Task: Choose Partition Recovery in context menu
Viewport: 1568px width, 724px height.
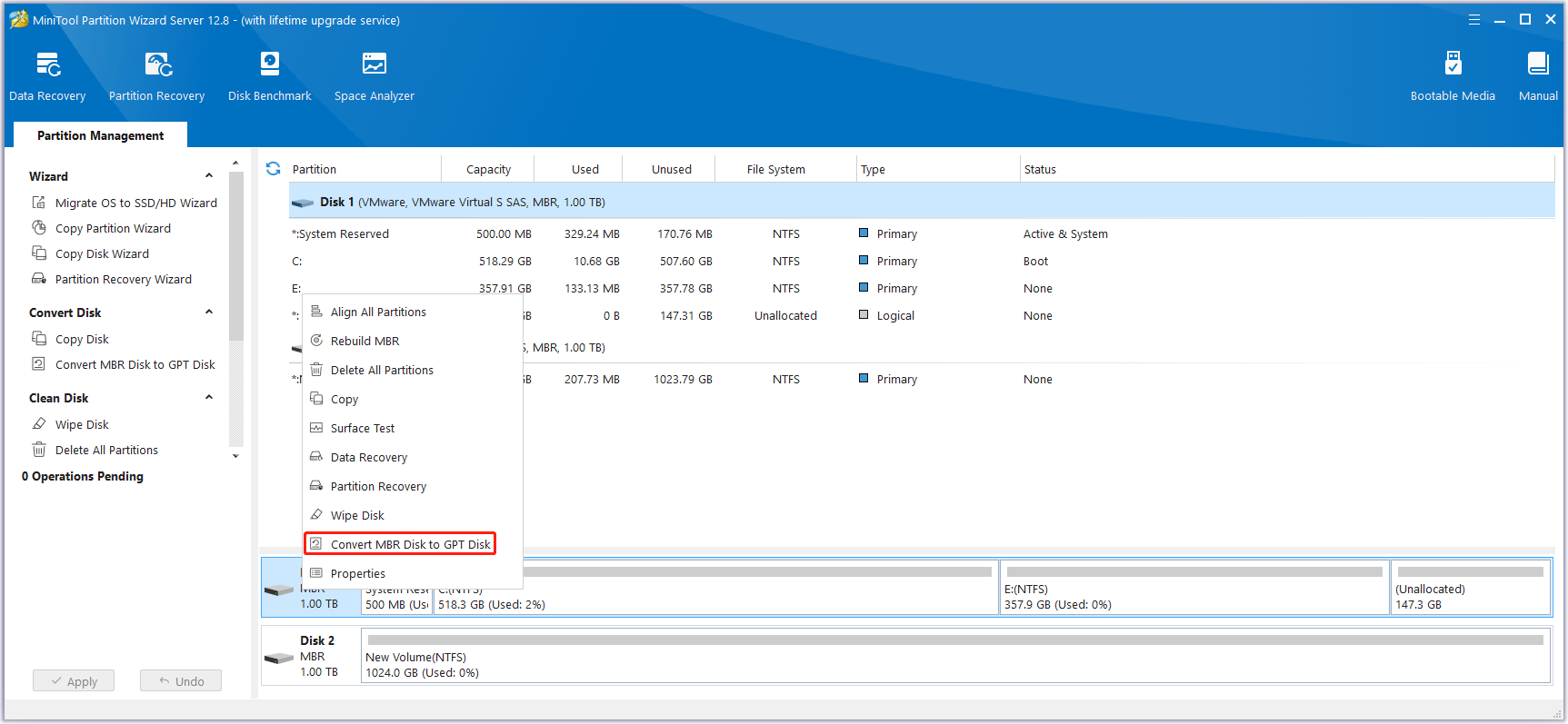Action: tap(413, 486)
